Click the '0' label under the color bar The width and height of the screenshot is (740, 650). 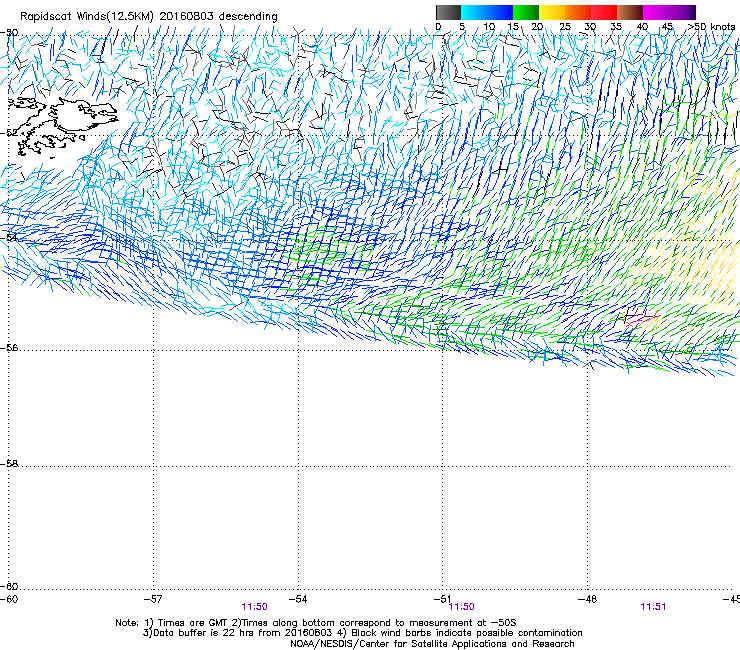[x=438, y=27]
